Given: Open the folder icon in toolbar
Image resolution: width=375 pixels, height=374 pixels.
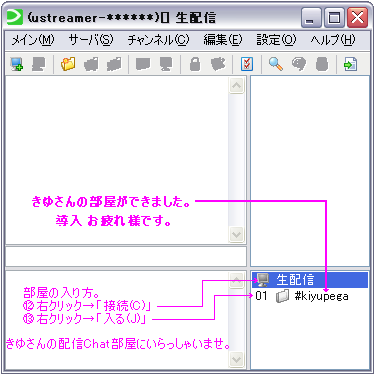Looking at the screenshot, I should [68, 64].
